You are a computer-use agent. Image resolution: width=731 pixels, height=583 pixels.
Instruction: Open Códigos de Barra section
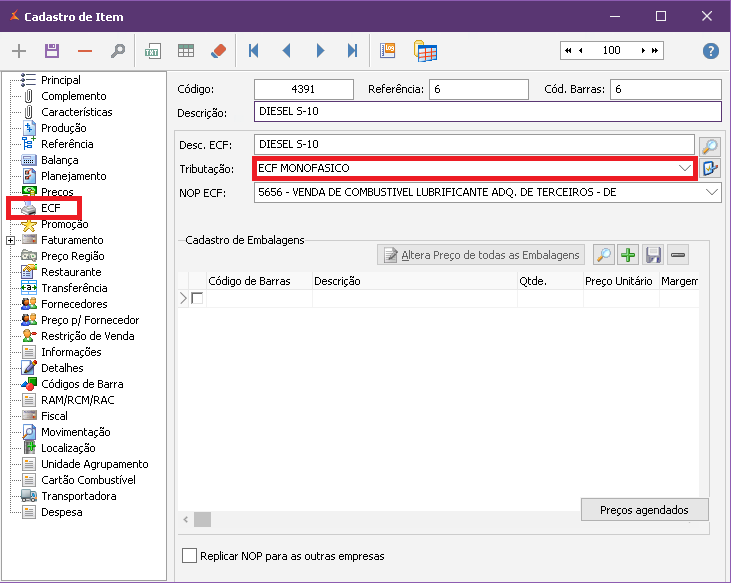(82, 384)
